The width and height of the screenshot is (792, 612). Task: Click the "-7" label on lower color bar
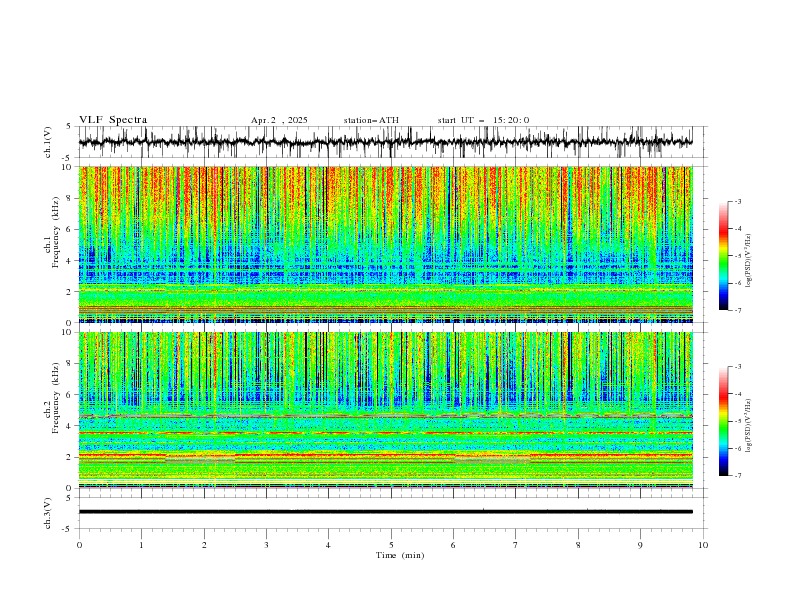coord(738,476)
